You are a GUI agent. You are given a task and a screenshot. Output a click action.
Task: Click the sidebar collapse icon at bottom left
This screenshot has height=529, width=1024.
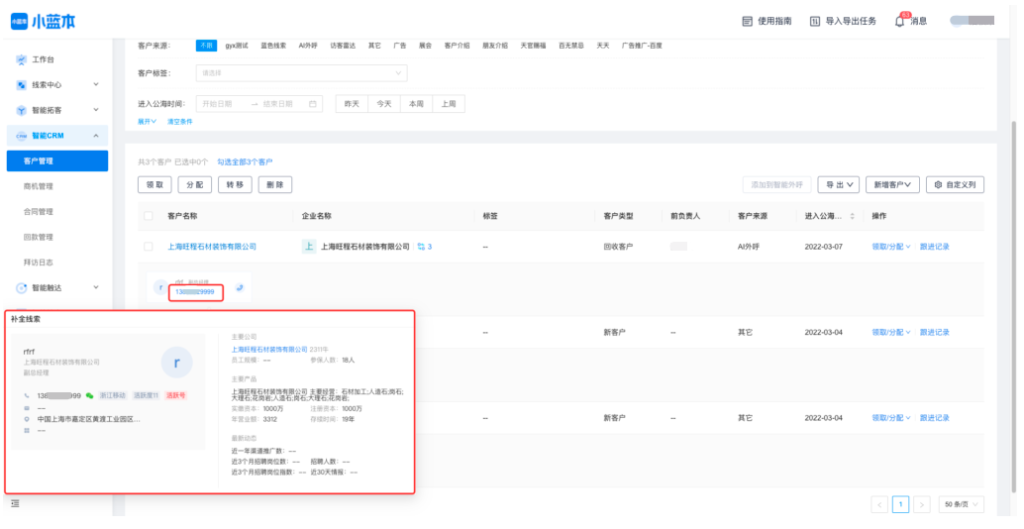(15, 503)
